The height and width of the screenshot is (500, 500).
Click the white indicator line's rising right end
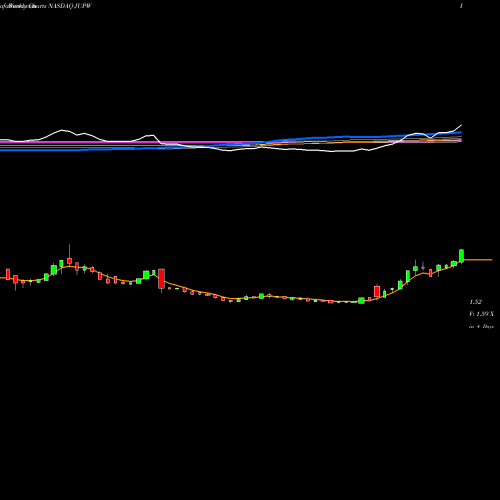[457, 128]
